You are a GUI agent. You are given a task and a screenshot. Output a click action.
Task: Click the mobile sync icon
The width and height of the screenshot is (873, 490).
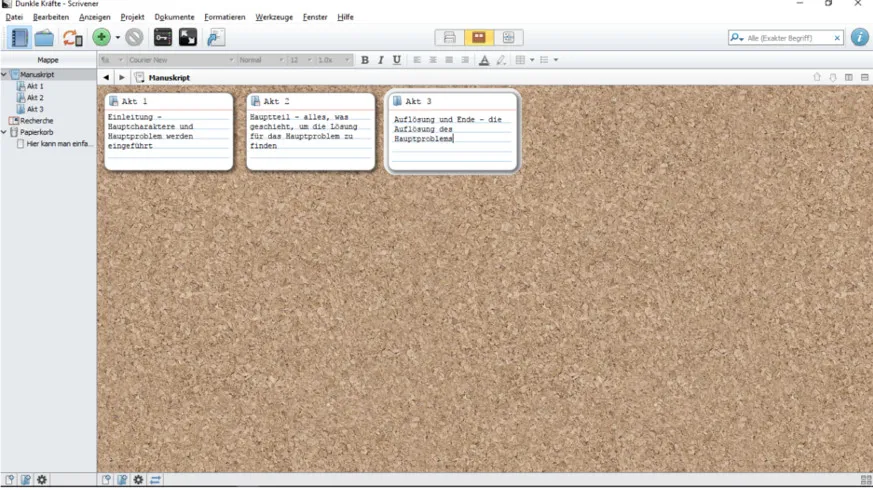point(72,38)
